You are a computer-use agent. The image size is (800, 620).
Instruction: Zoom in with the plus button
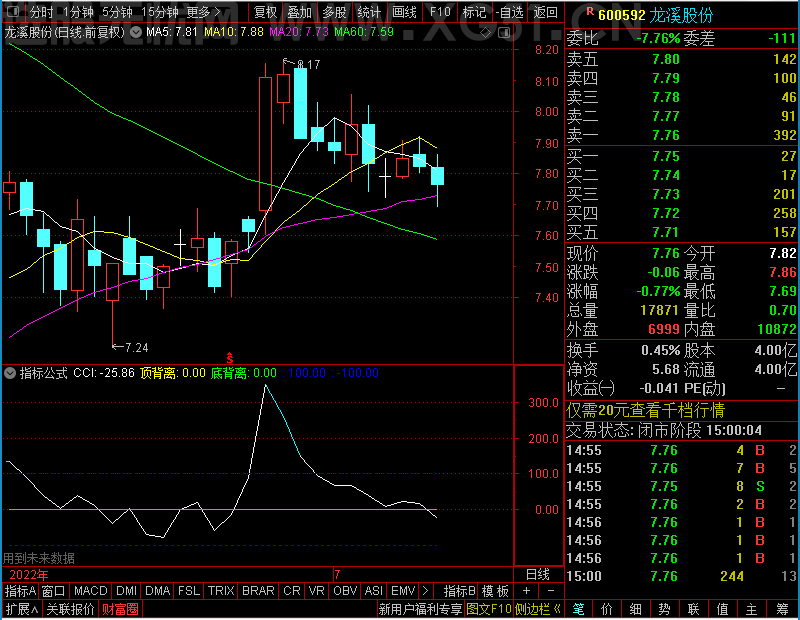(527, 591)
